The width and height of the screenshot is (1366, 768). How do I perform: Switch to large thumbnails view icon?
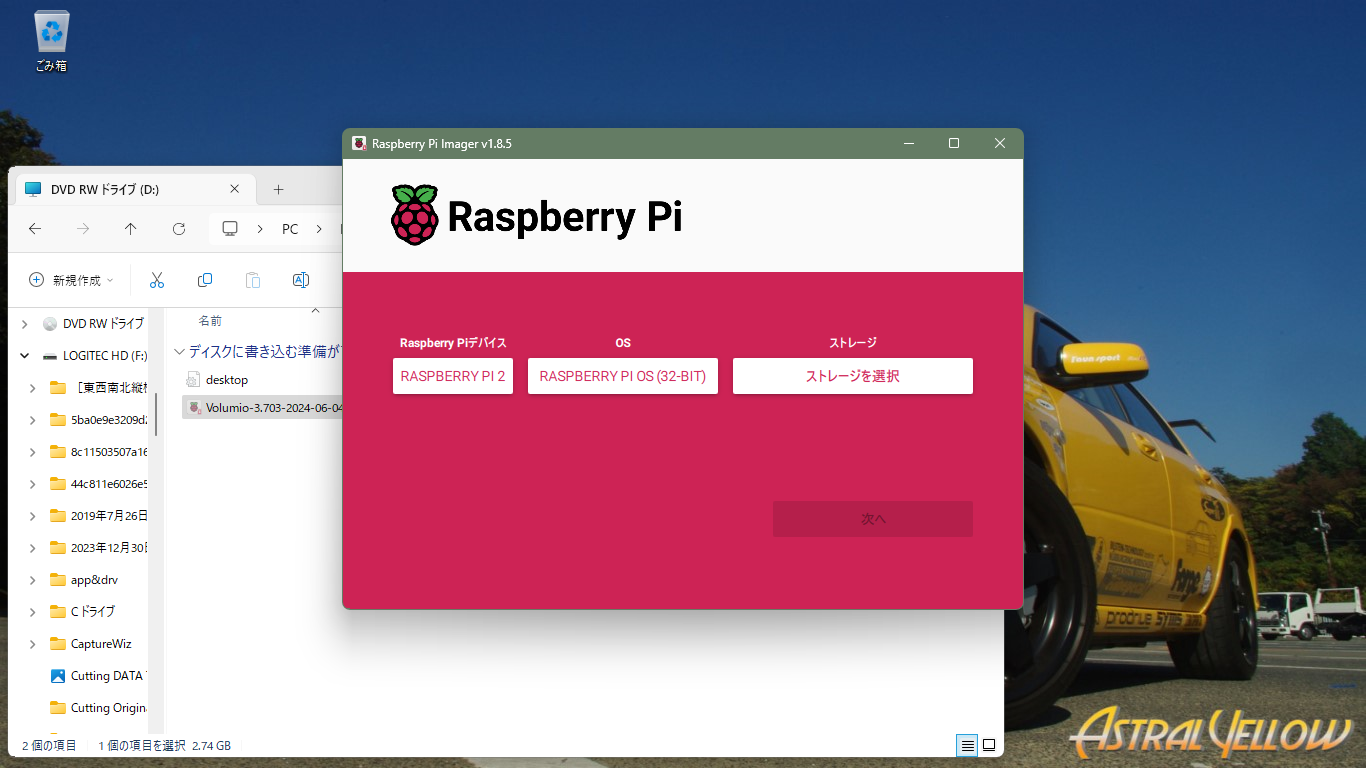tap(989, 745)
